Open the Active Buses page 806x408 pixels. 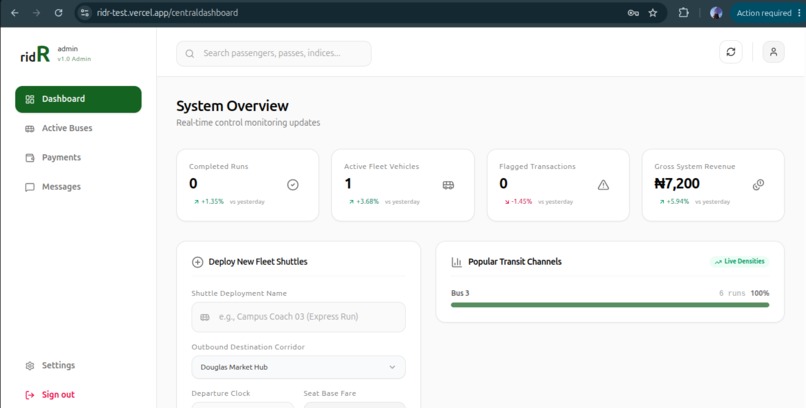pos(78,128)
